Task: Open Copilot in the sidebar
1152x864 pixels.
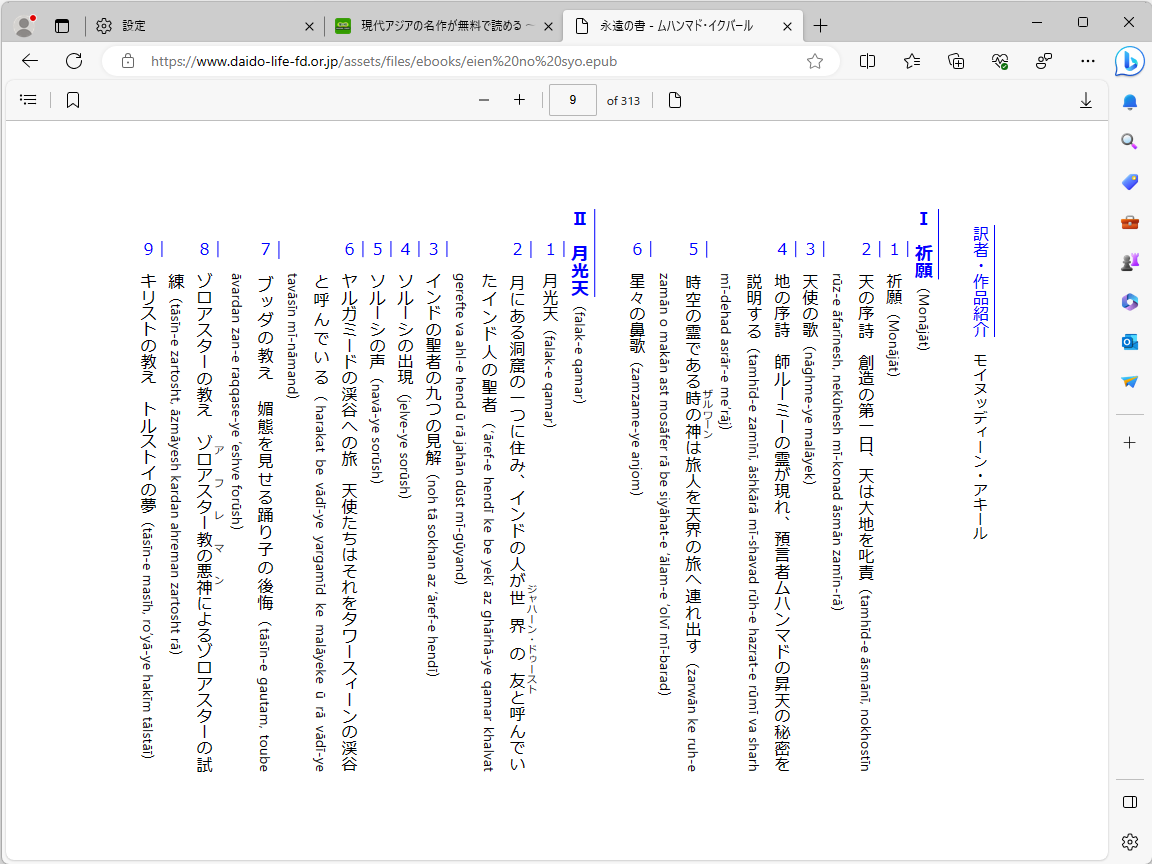Action: click(x=1129, y=62)
